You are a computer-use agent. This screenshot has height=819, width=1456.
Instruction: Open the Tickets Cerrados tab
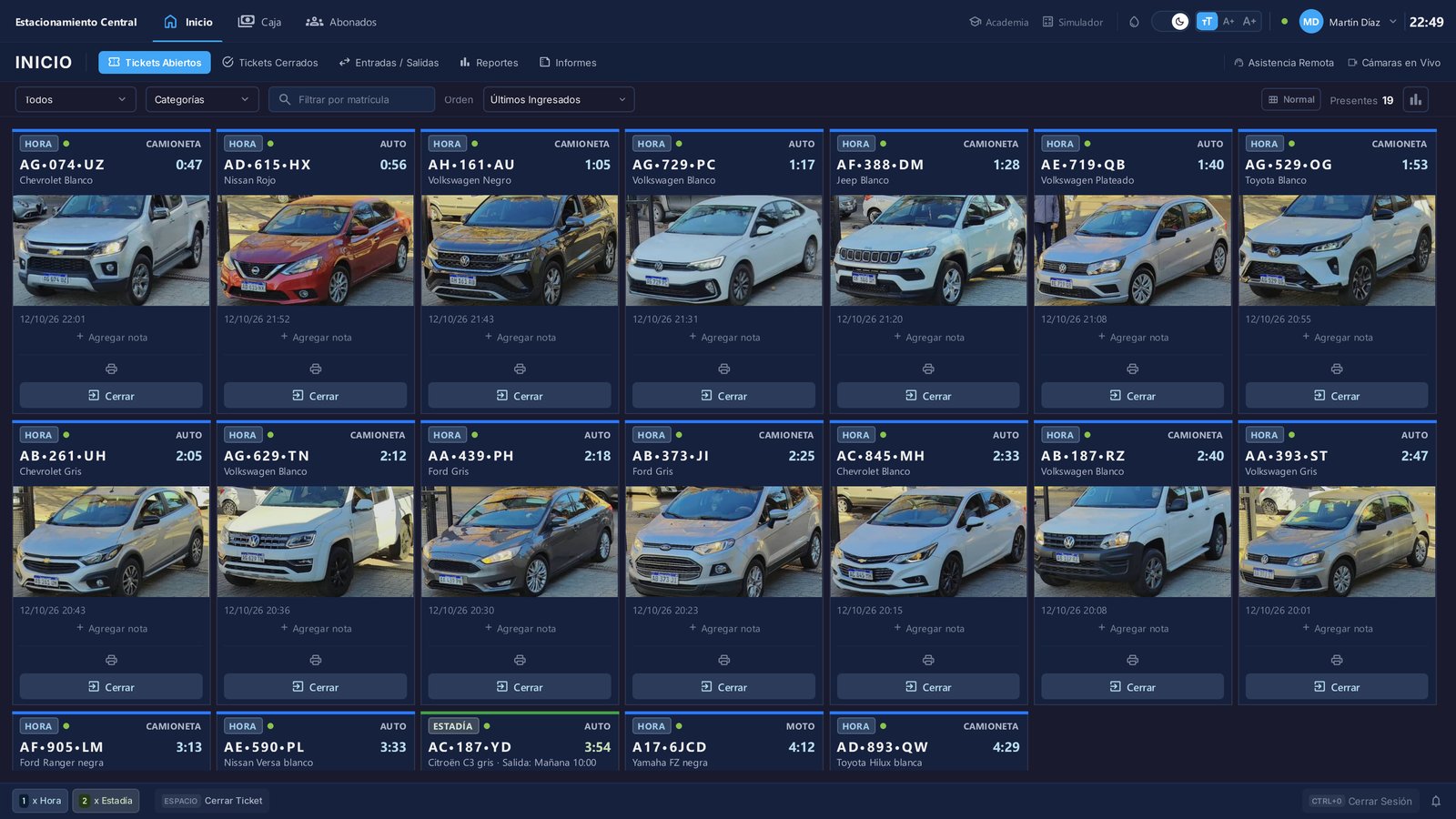click(270, 63)
